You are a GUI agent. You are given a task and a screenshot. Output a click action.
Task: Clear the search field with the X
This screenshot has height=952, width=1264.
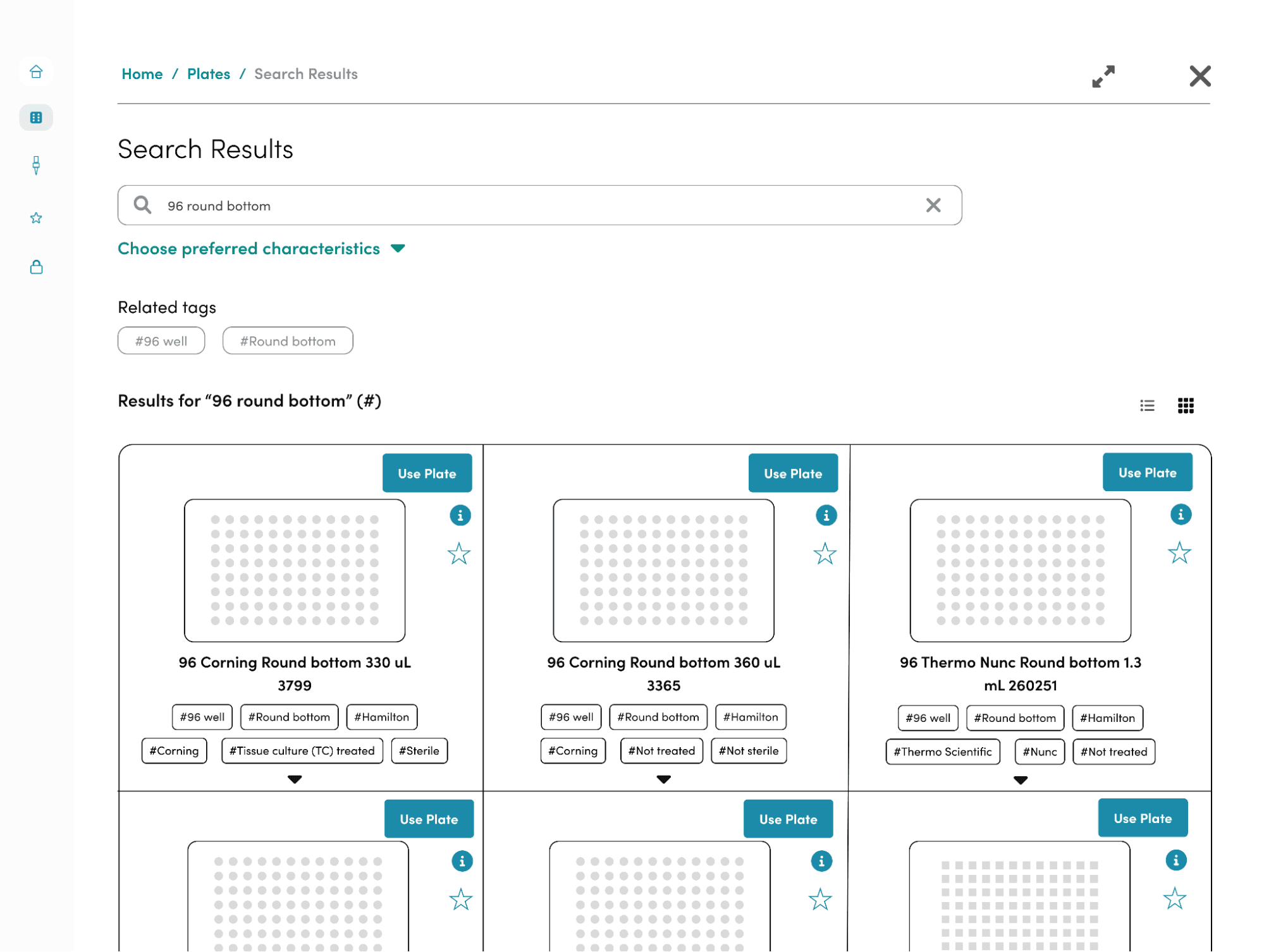pos(933,205)
